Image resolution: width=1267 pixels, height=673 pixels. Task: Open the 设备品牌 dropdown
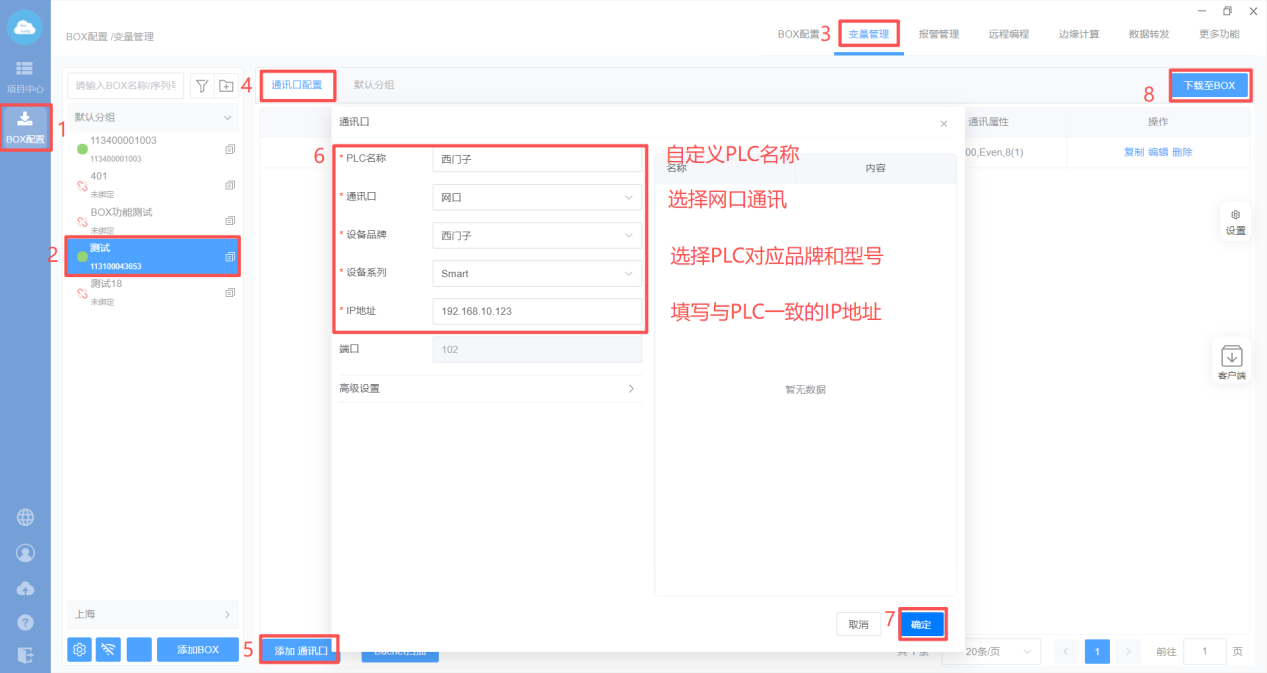point(537,236)
